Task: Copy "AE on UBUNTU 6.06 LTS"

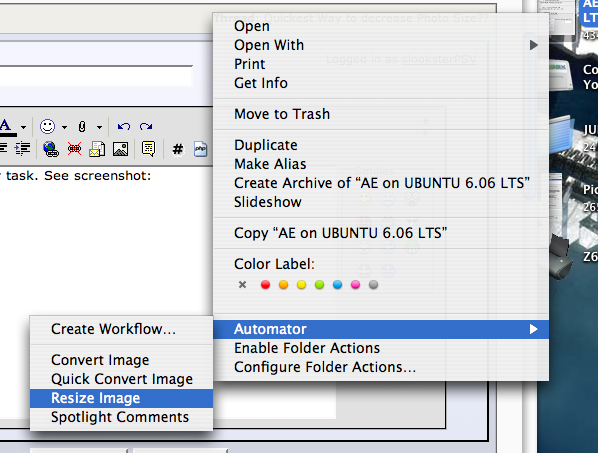Action: (x=381, y=233)
